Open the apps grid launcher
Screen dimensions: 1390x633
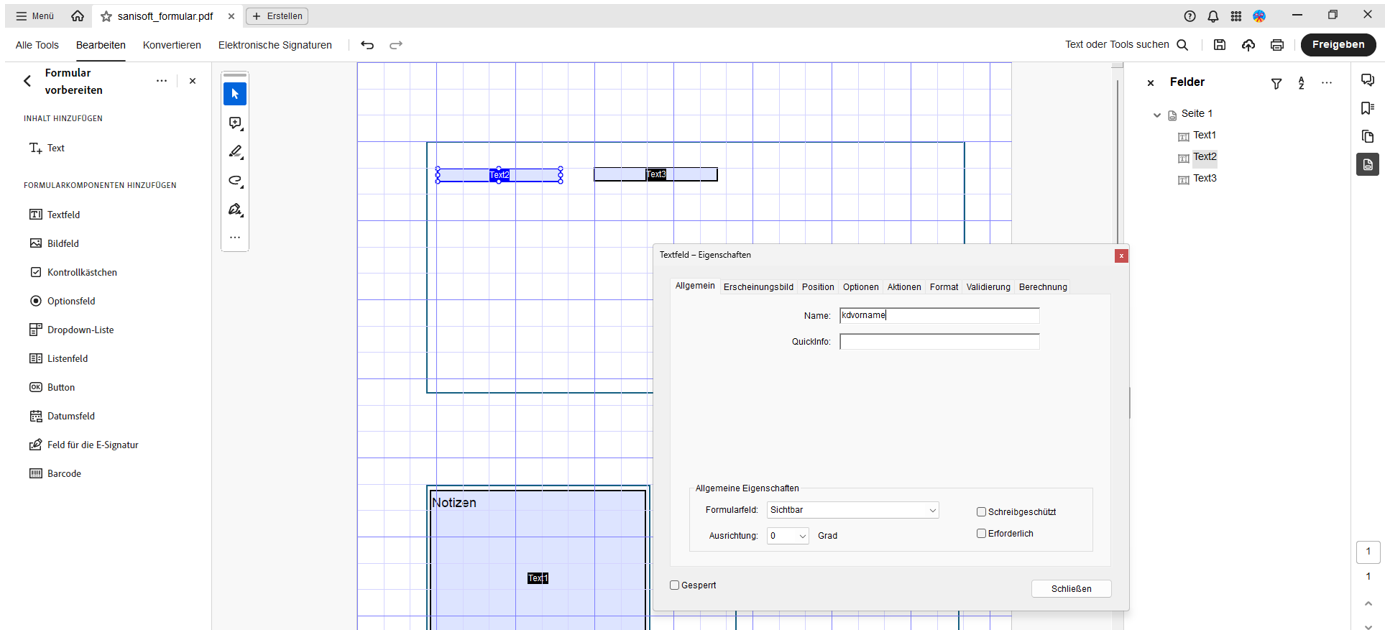(x=1236, y=16)
